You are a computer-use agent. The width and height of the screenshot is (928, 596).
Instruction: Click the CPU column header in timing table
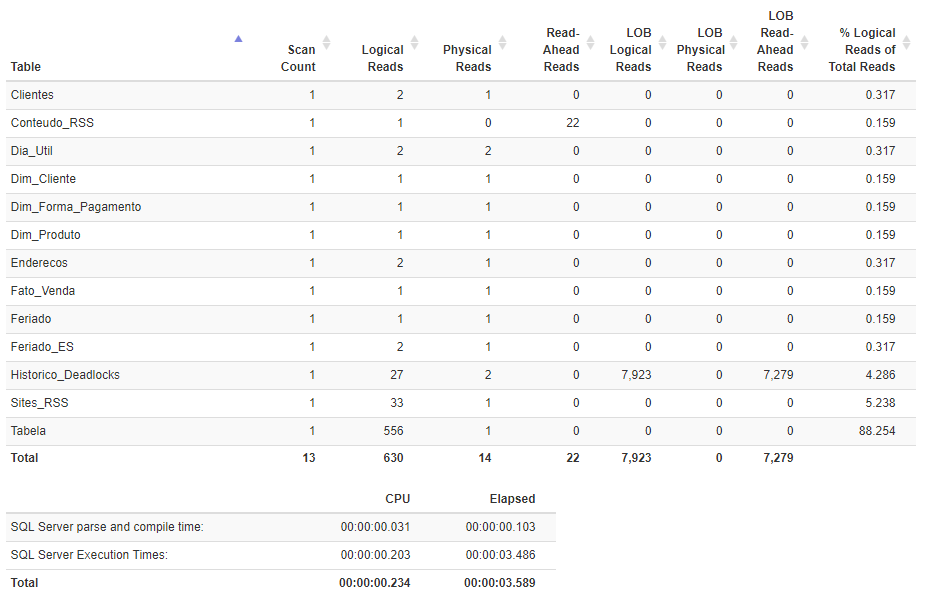click(x=397, y=499)
